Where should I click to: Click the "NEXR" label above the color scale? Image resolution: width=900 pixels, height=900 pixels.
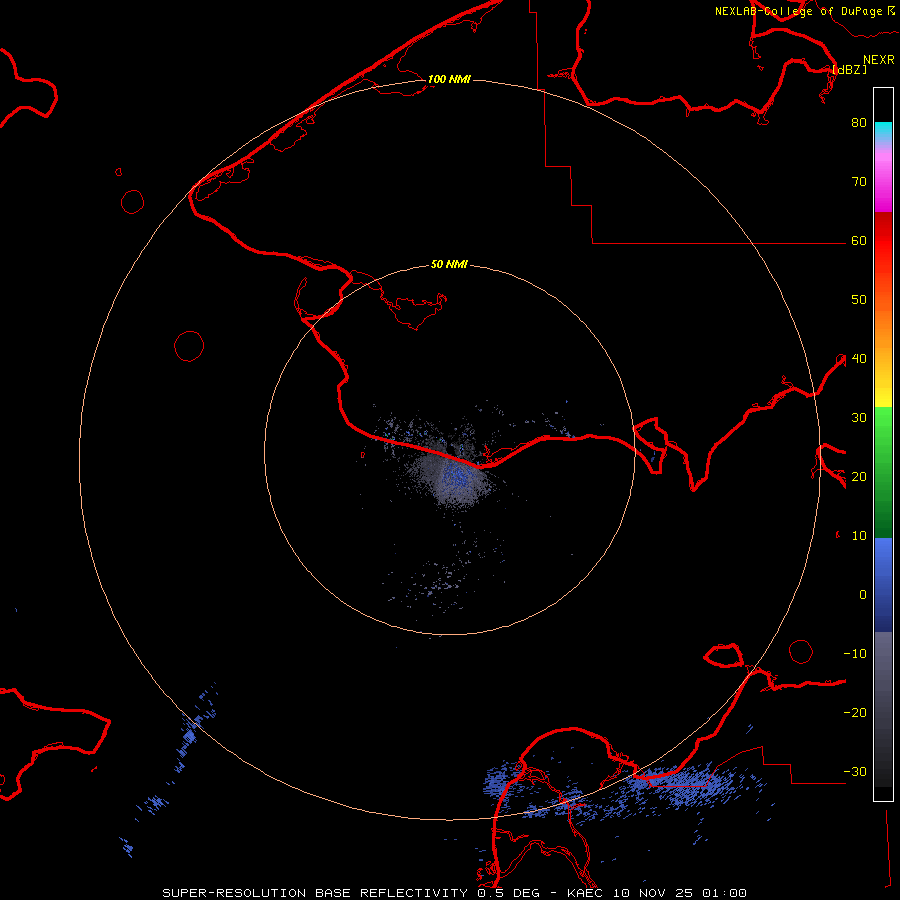(879, 60)
